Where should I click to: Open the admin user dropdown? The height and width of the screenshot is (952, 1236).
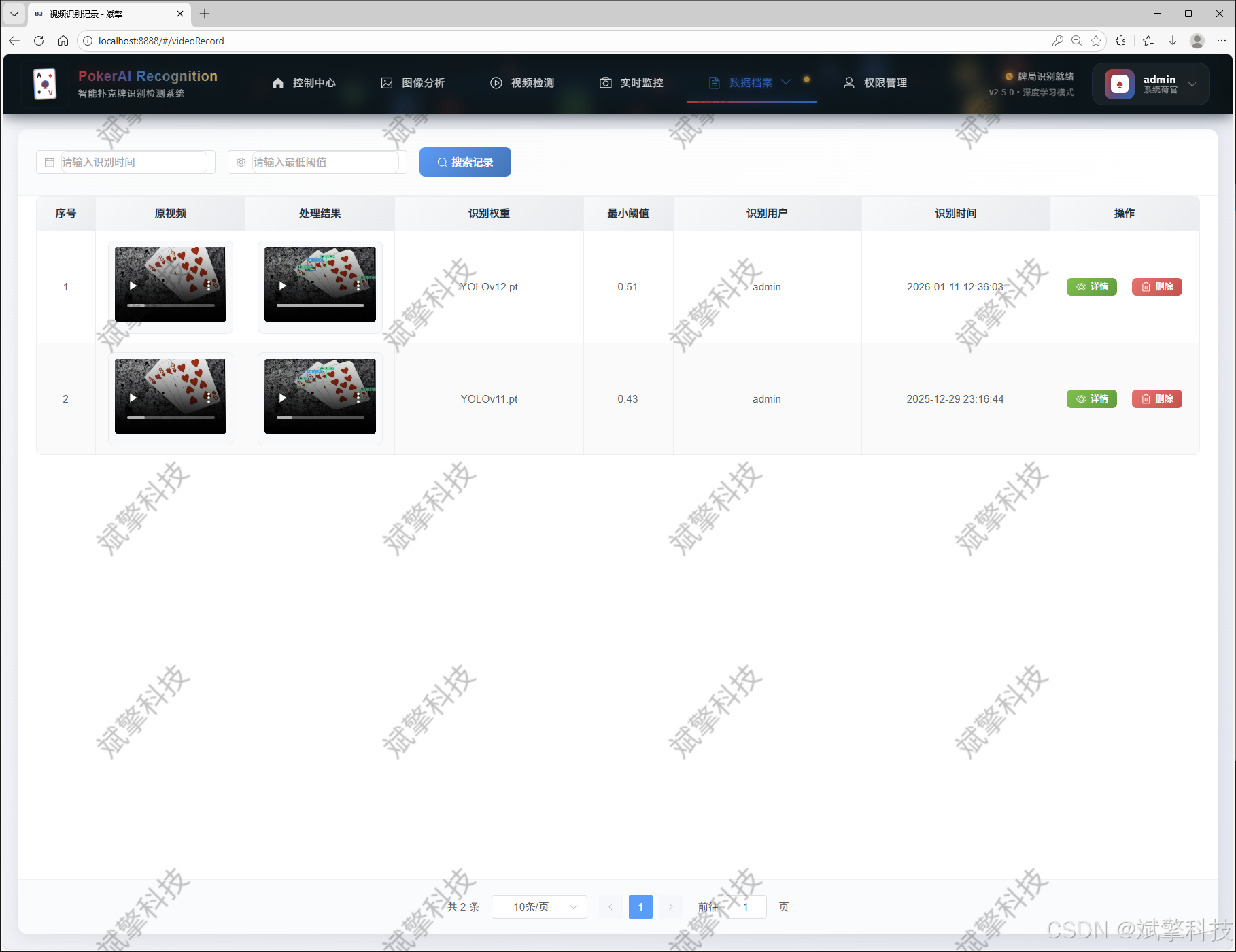point(1150,84)
